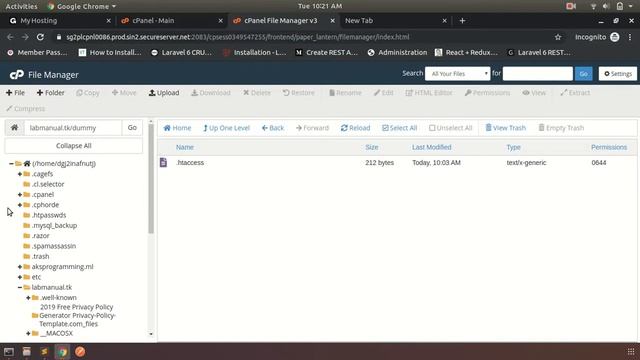Create a new folder with the Folder button
The width and height of the screenshot is (640, 360).
click(x=50, y=93)
